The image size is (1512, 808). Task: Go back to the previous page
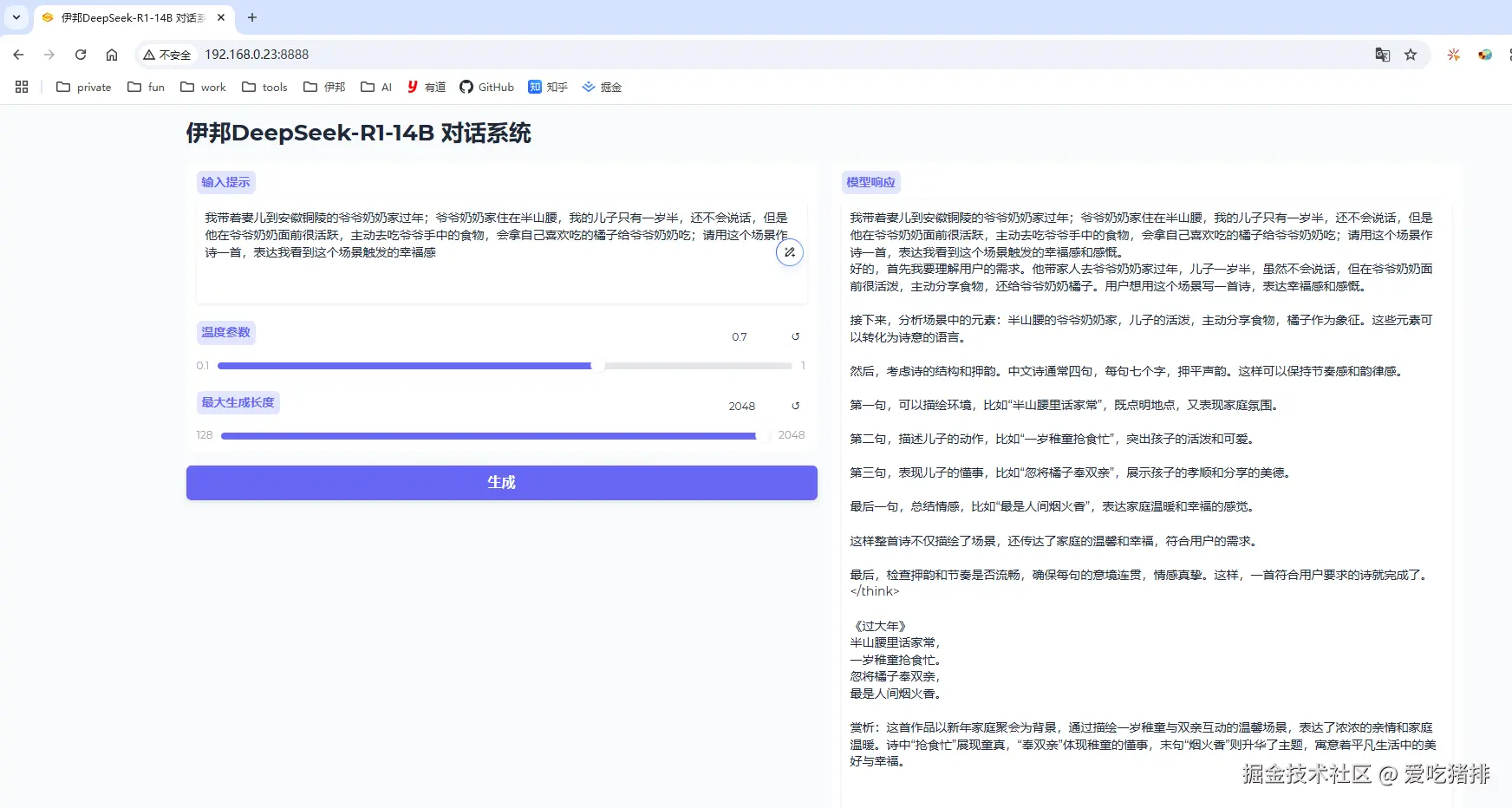(19, 55)
